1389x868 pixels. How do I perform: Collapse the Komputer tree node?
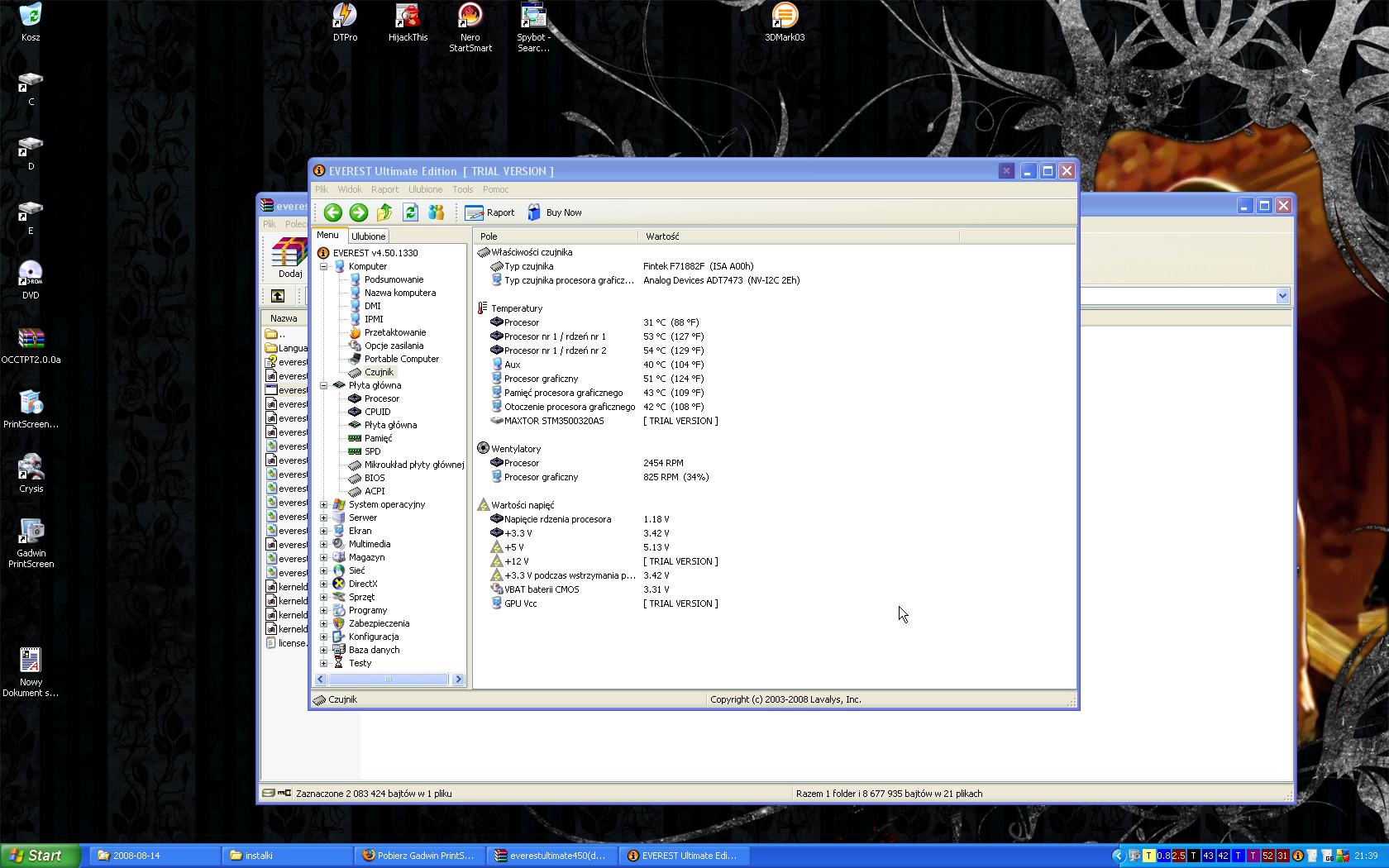point(323,266)
